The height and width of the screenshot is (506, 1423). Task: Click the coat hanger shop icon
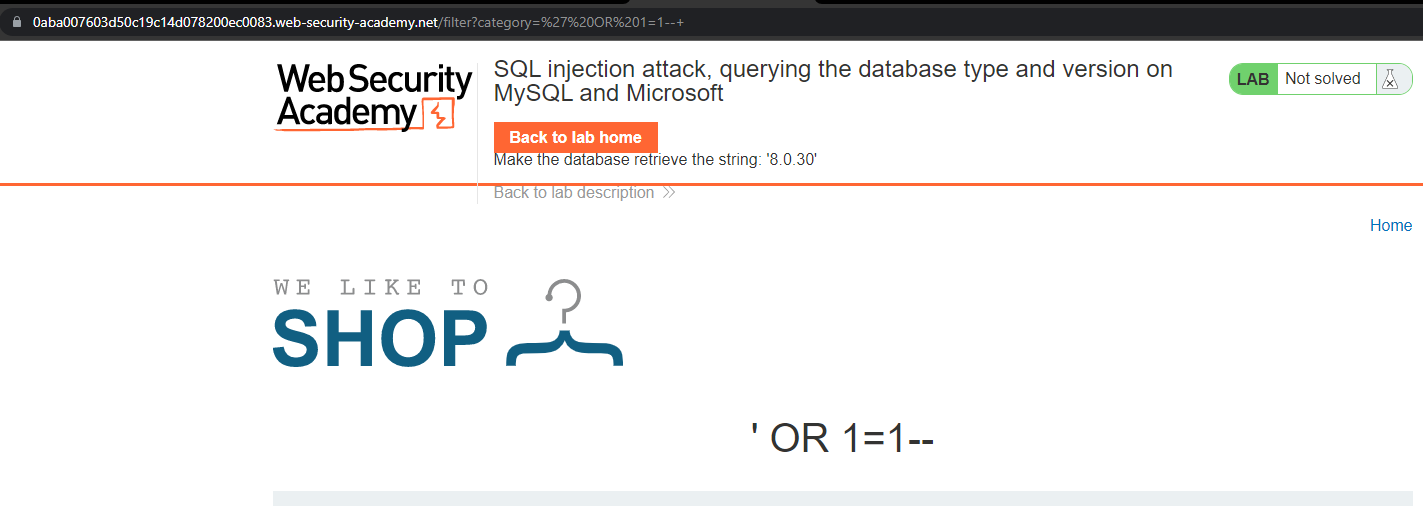coord(565,325)
